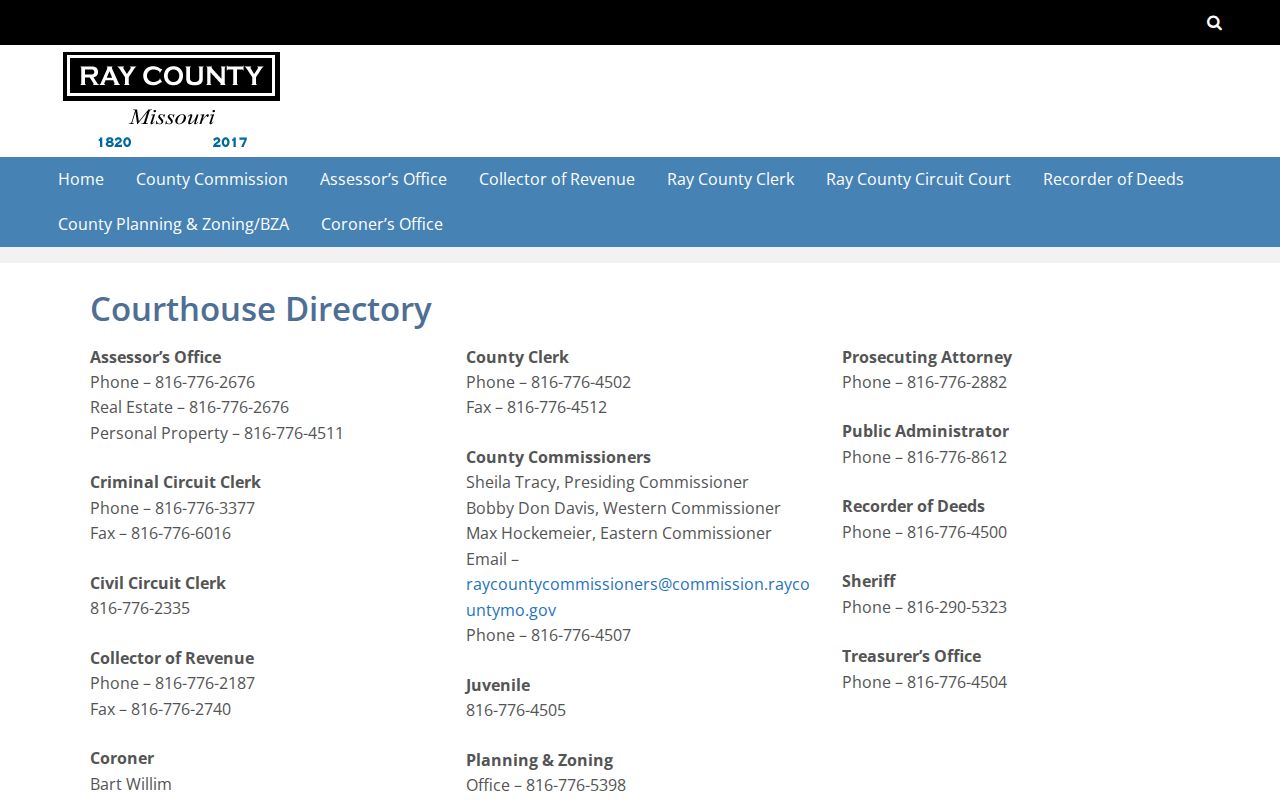This screenshot has height=800, width=1280.
Task: Select phone number 816-776-2335
Action: pos(140,608)
